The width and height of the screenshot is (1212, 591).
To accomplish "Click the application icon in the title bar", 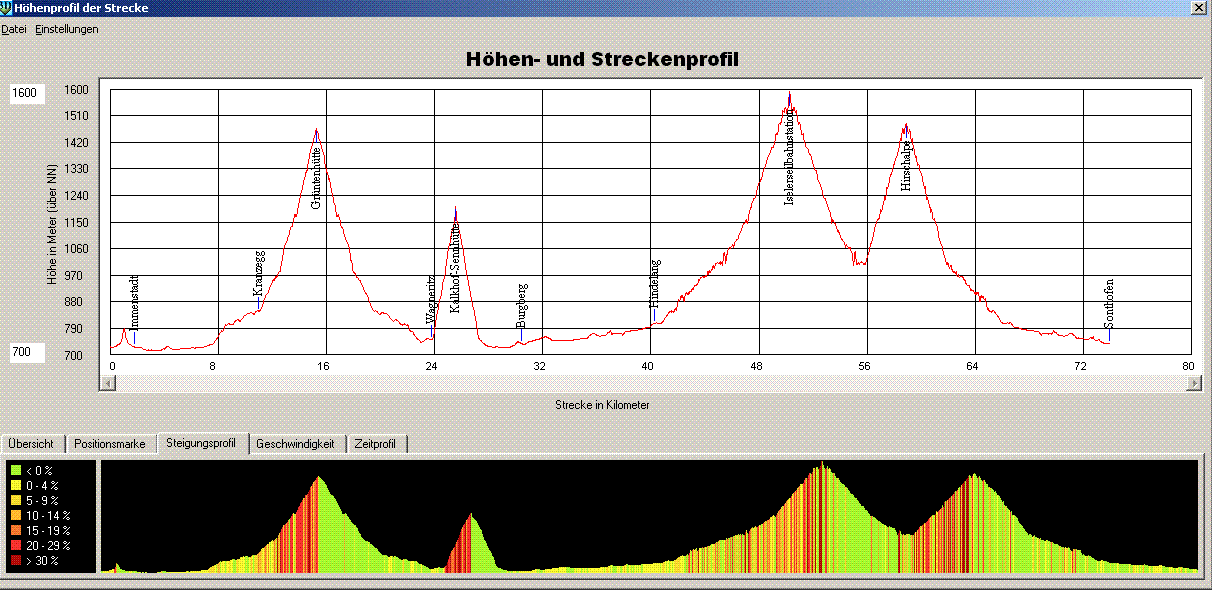I will 7,7.
